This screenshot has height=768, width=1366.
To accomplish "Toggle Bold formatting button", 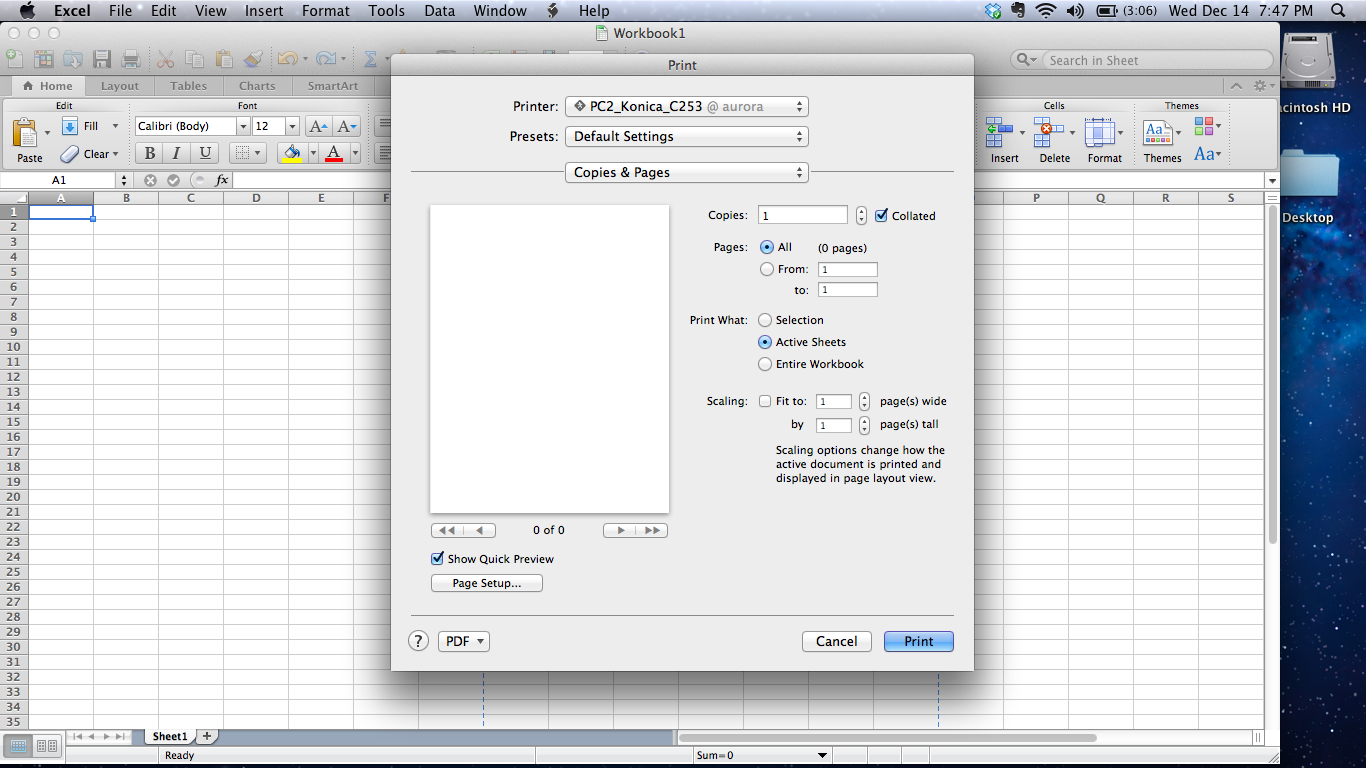I will pyautogui.click(x=149, y=153).
